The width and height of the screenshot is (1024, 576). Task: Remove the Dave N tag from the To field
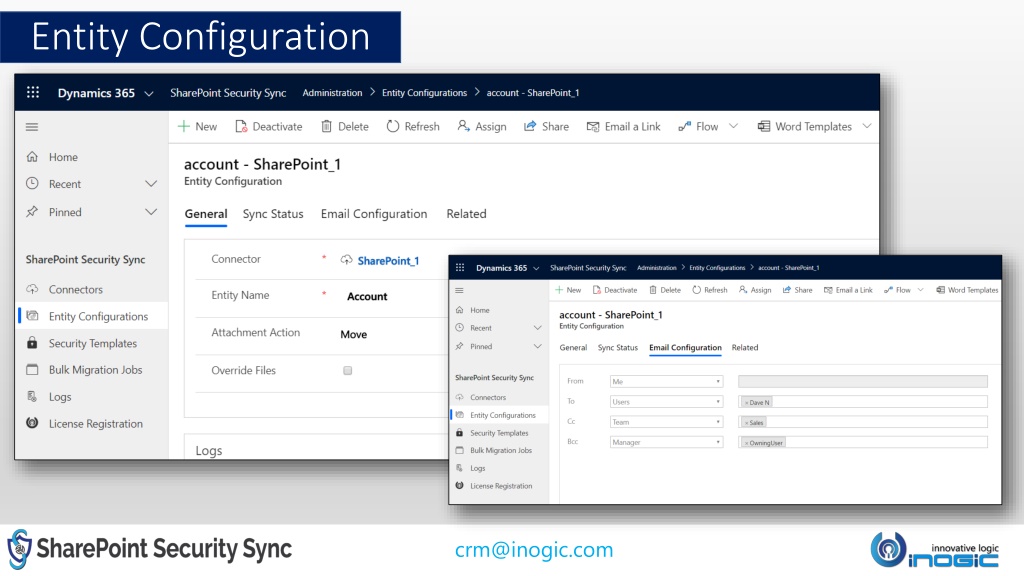tap(746, 403)
